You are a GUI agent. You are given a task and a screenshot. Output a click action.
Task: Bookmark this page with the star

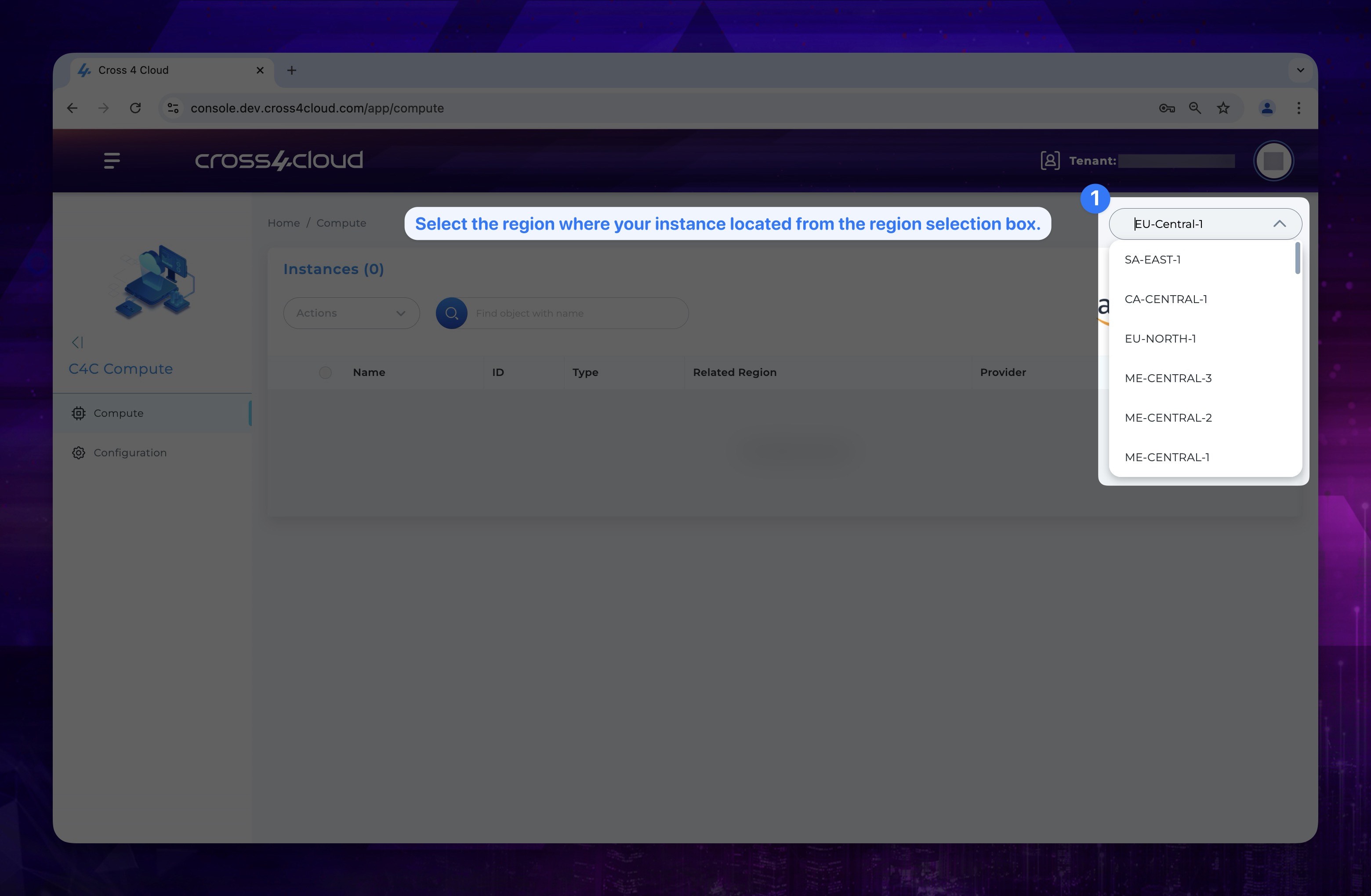(1223, 108)
